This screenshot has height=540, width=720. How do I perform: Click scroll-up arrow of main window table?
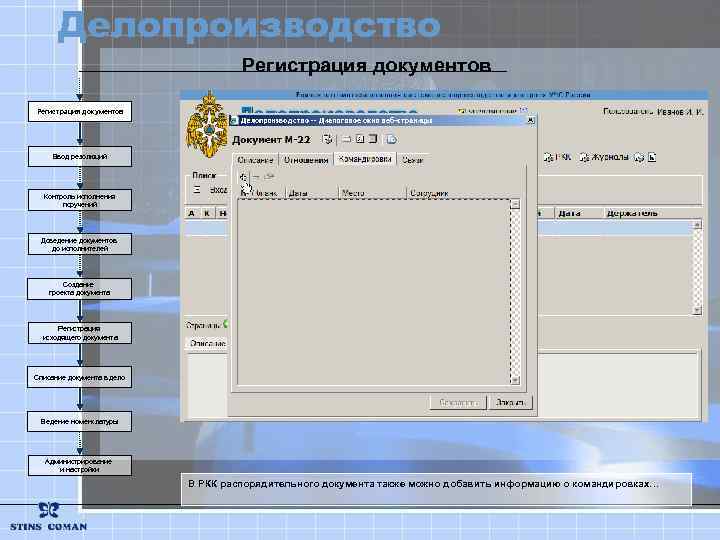point(697,225)
